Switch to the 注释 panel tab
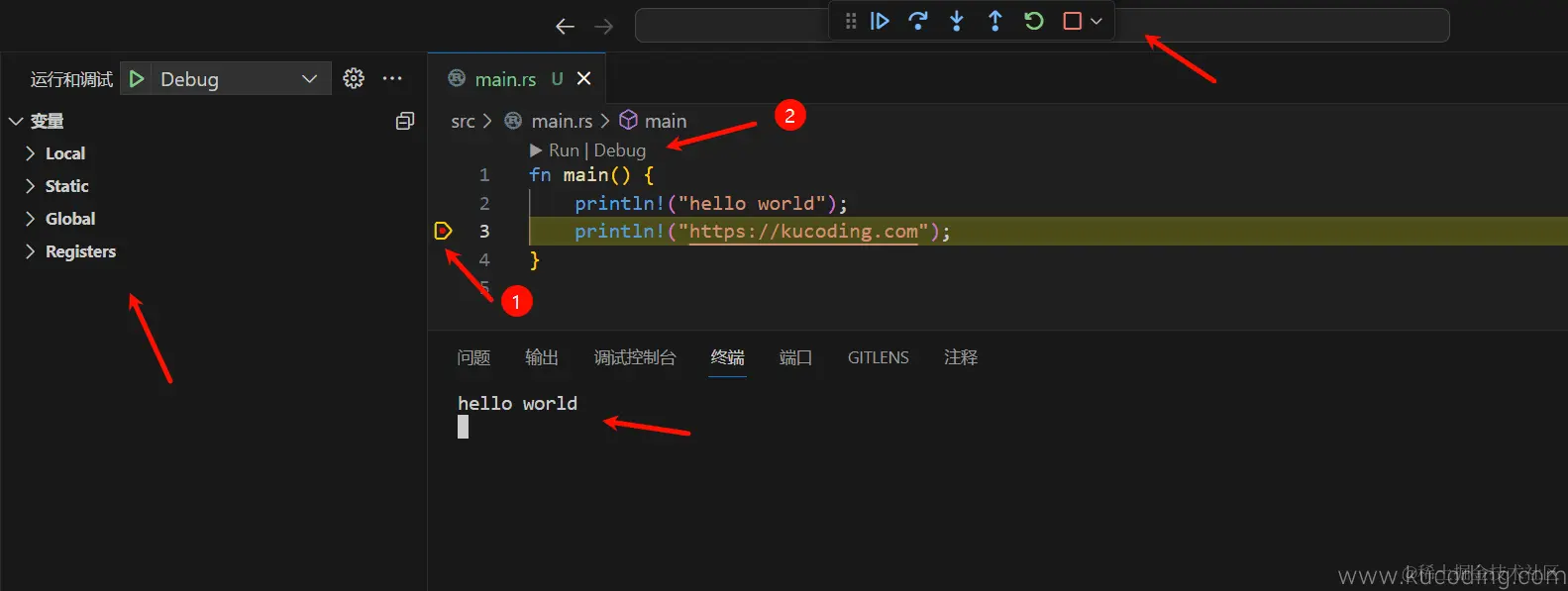This screenshot has height=591, width=1568. [961, 357]
